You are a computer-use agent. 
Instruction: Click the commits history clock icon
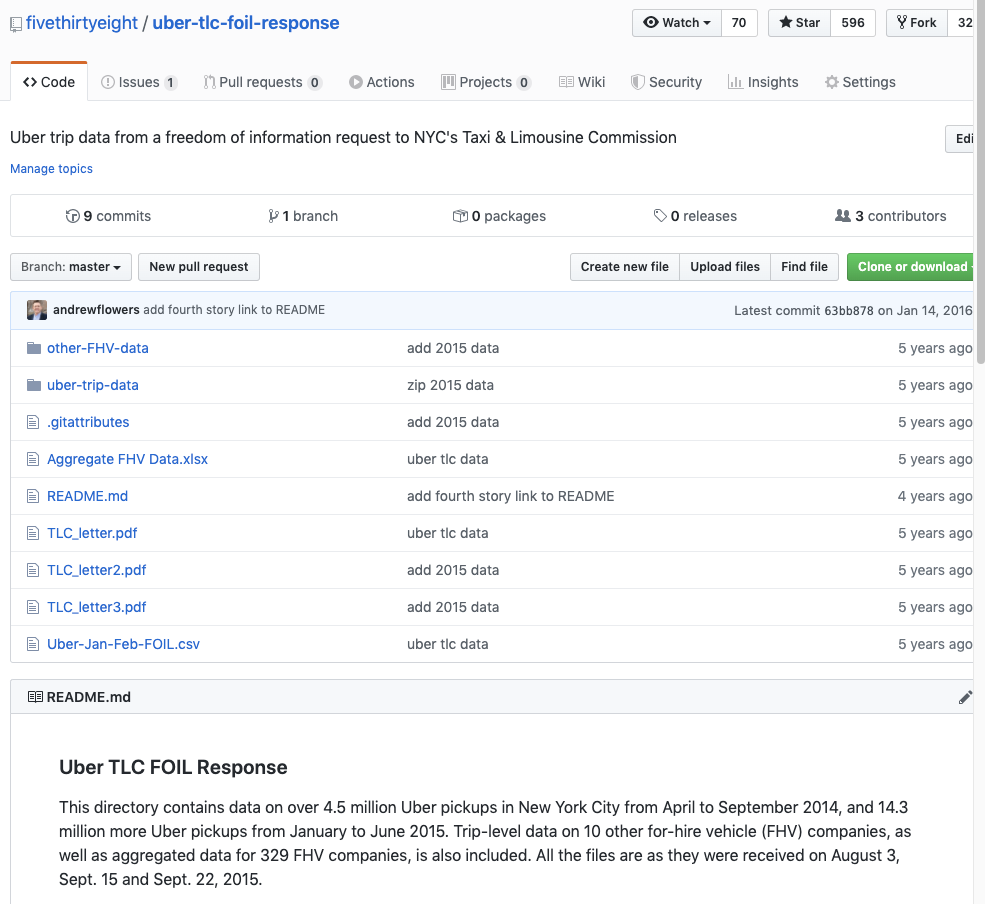73,216
